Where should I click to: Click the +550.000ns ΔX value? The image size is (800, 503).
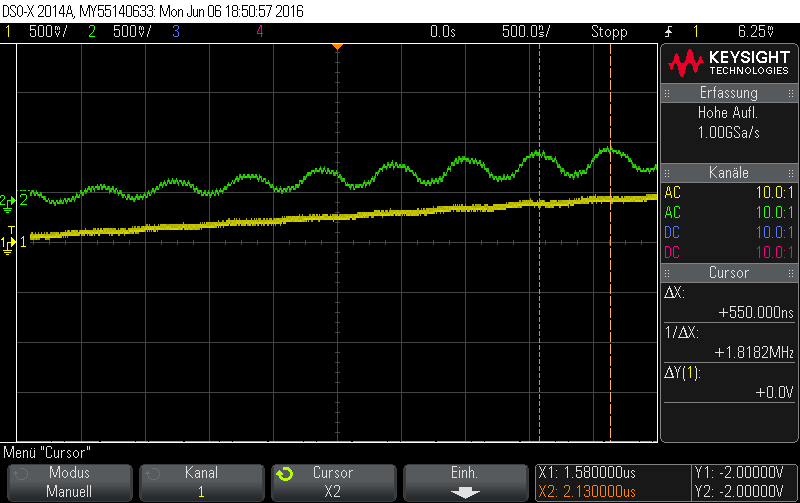click(x=756, y=313)
